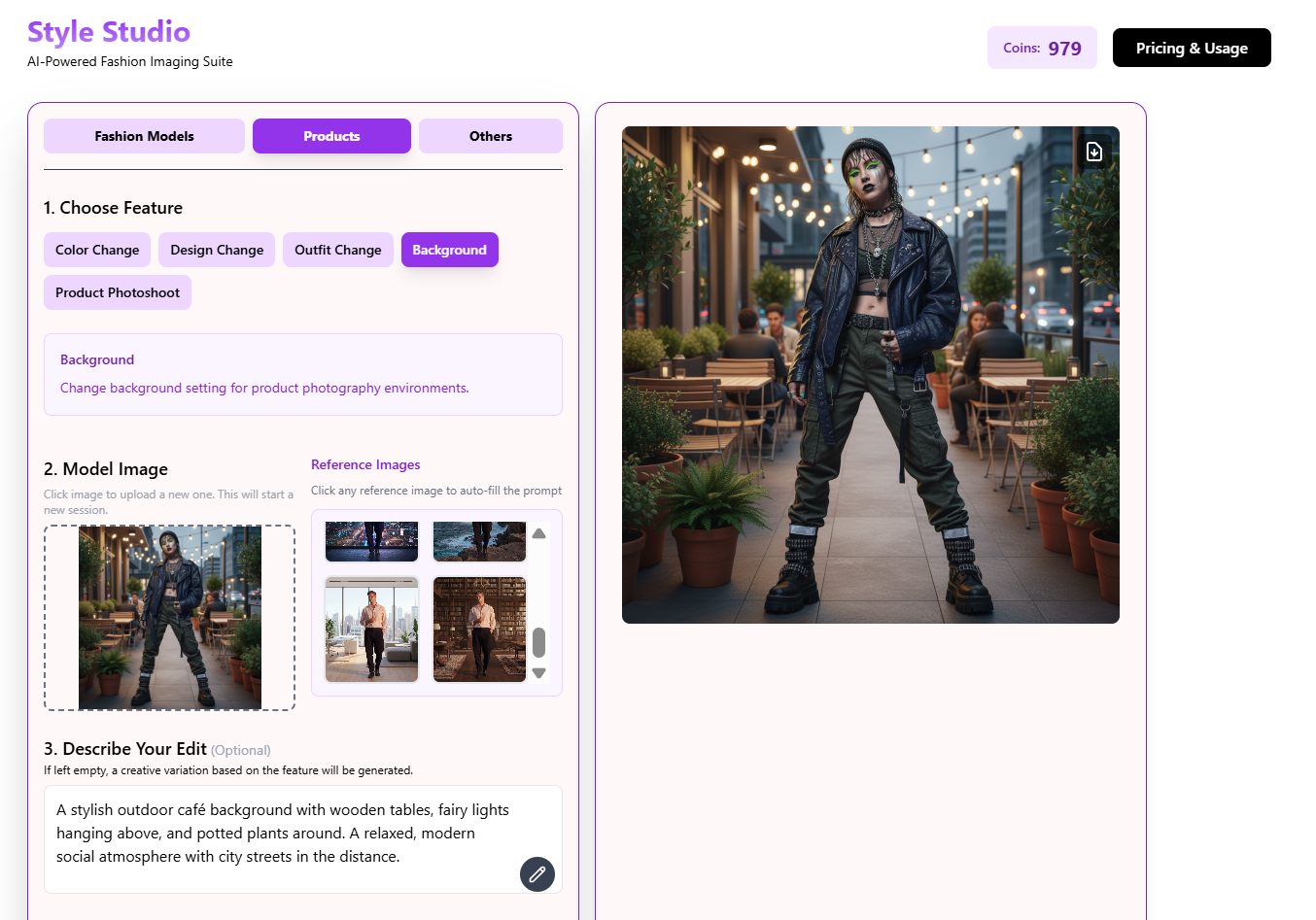Switch to the Fashion Models tab
The image size is (1316, 920).
pos(144,136)
